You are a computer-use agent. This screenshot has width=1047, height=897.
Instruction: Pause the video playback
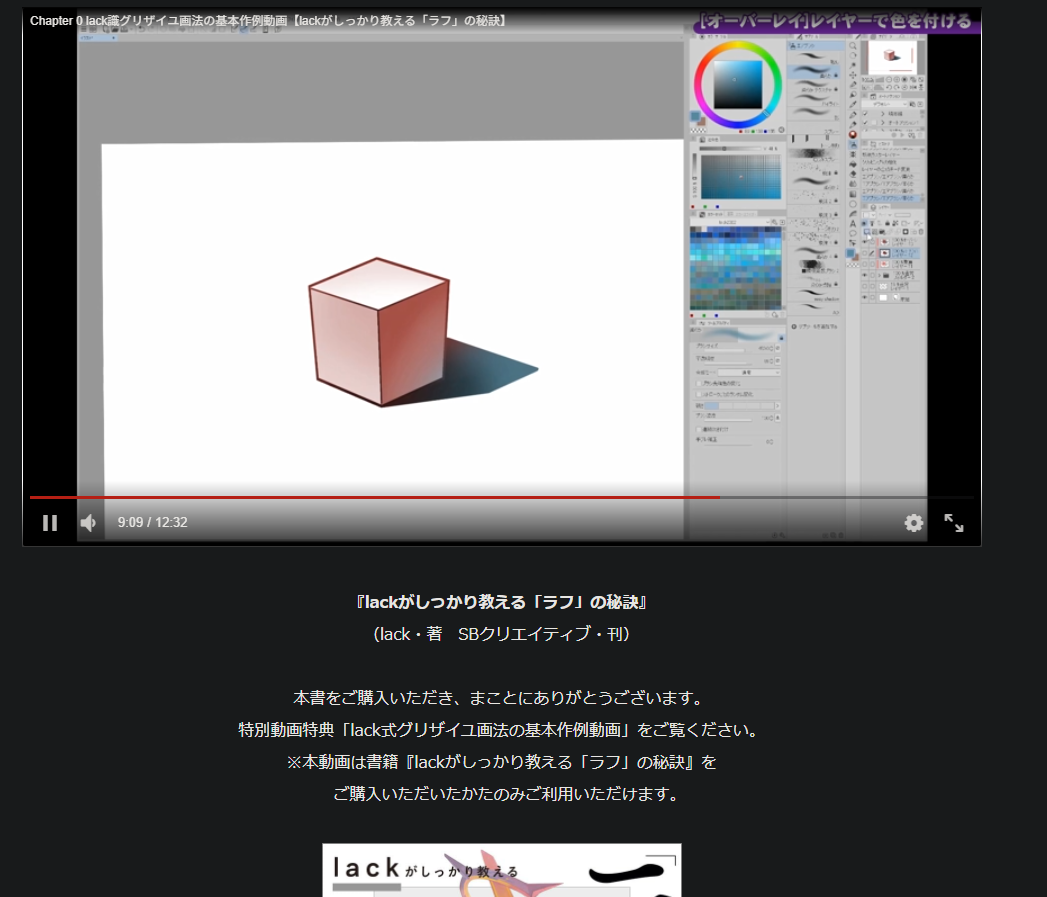50,523
